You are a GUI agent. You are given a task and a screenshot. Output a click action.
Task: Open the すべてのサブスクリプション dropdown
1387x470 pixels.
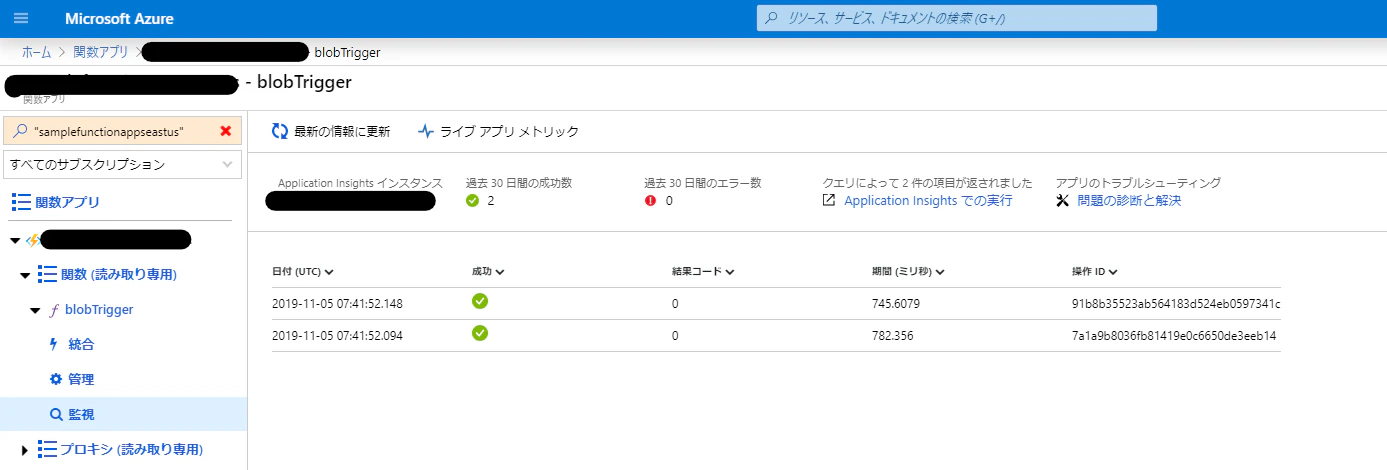click(123, 163)
